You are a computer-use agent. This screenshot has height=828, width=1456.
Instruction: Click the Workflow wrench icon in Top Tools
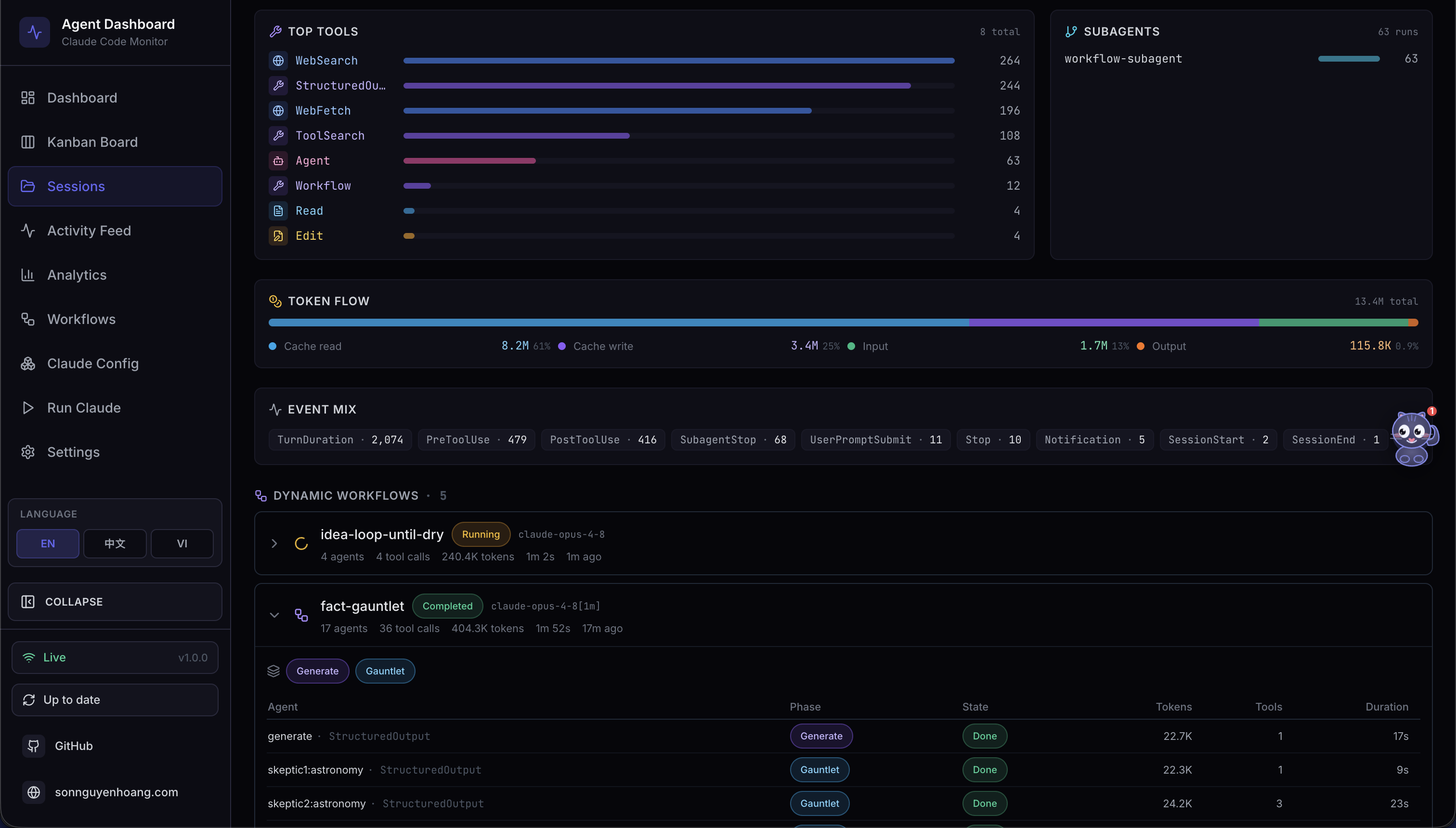pyautogui.click(x=278, y=185)
